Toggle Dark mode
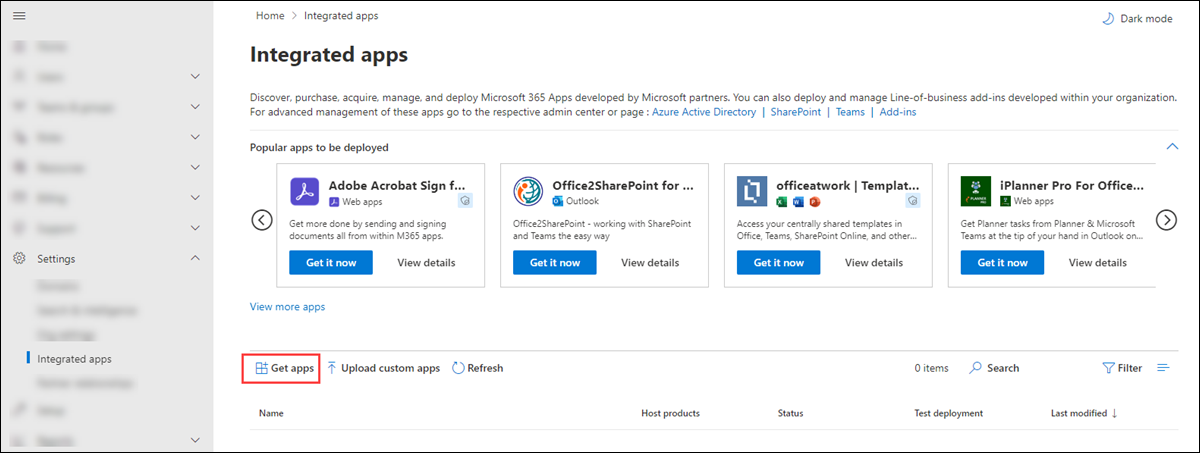Image resolution: width=1200 pixels, height=453 pixels. click(x=1137, y=18)
